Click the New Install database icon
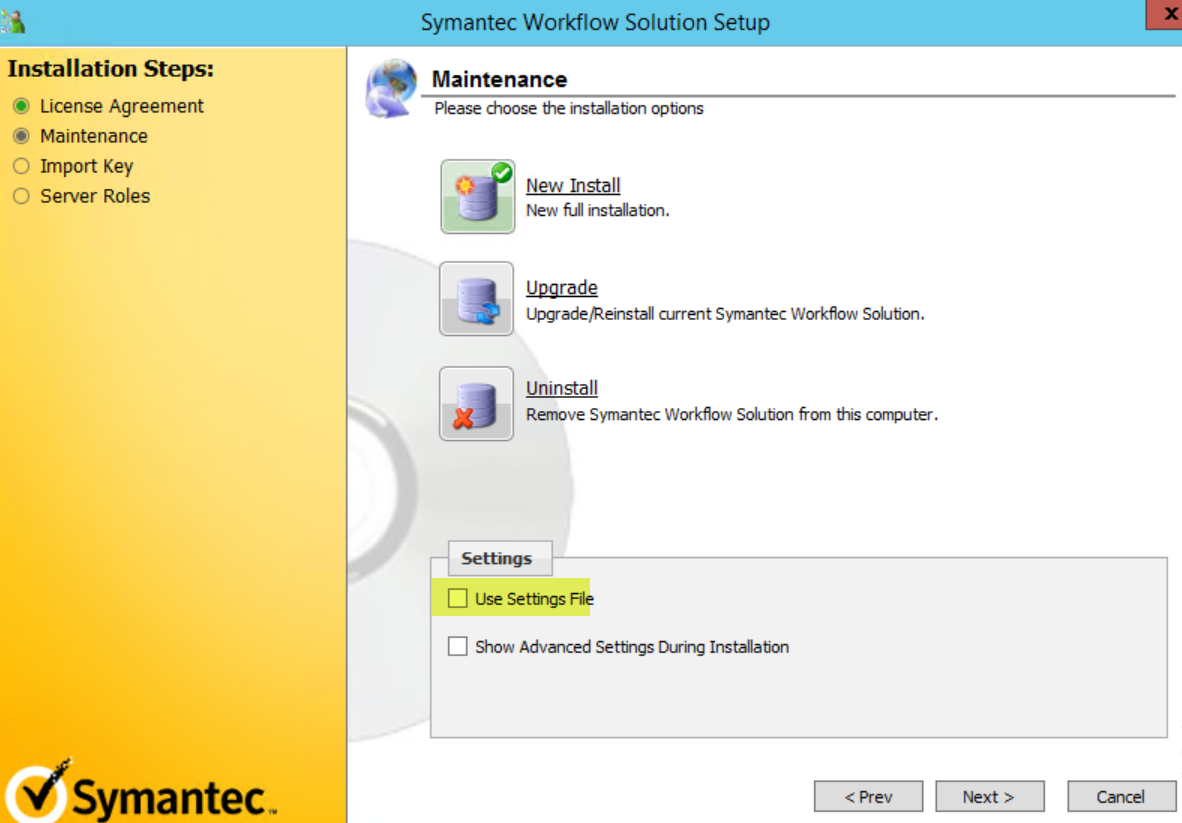Image resolution: width=1182 pixels, height=823 pixels. (x=478, y=197)
